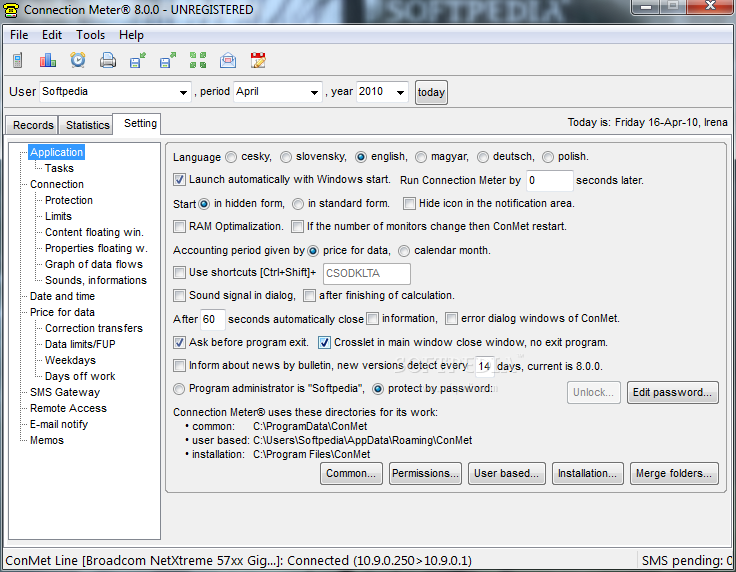Enable Use shortcuts Ctrl+Shift checkbox
The width and height of the screenshot is (736, 572).
click(179, 273)
